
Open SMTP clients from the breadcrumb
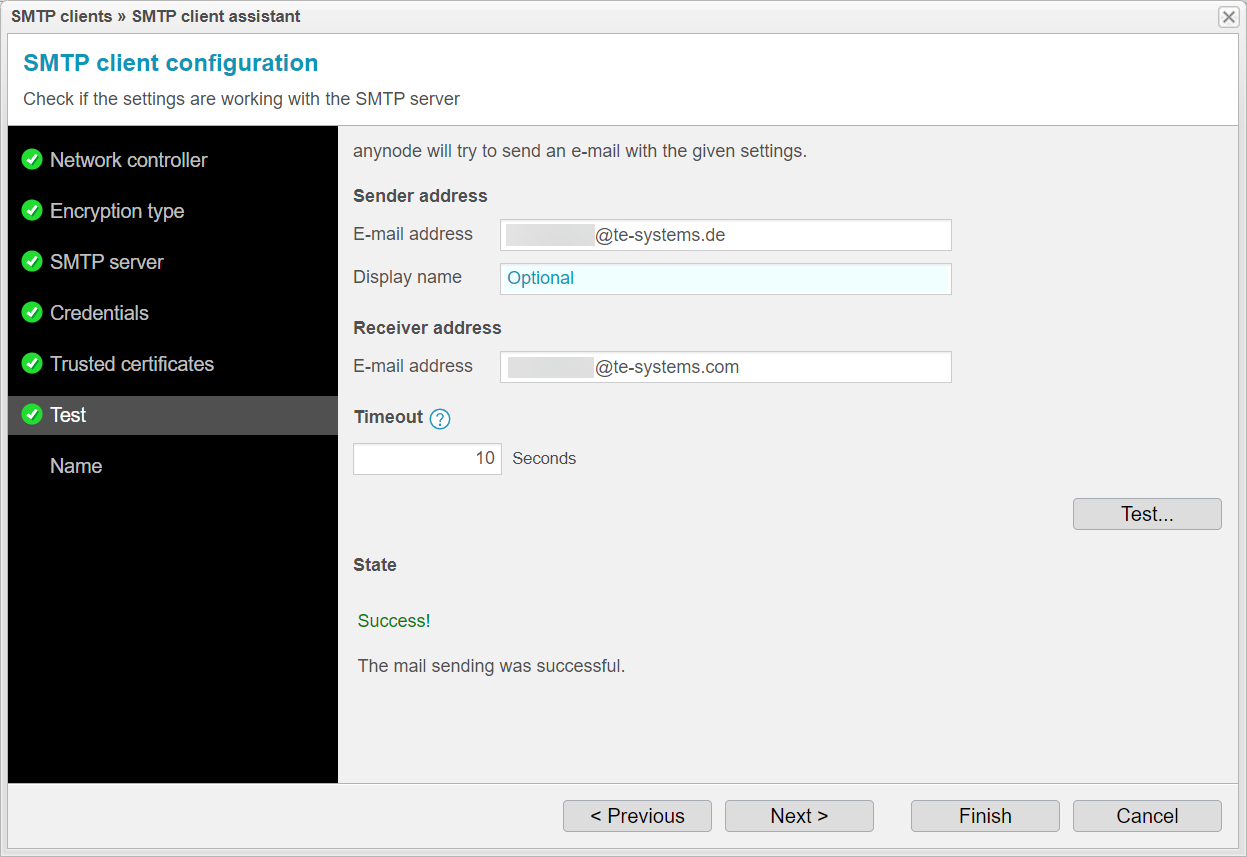pos(61,16)
